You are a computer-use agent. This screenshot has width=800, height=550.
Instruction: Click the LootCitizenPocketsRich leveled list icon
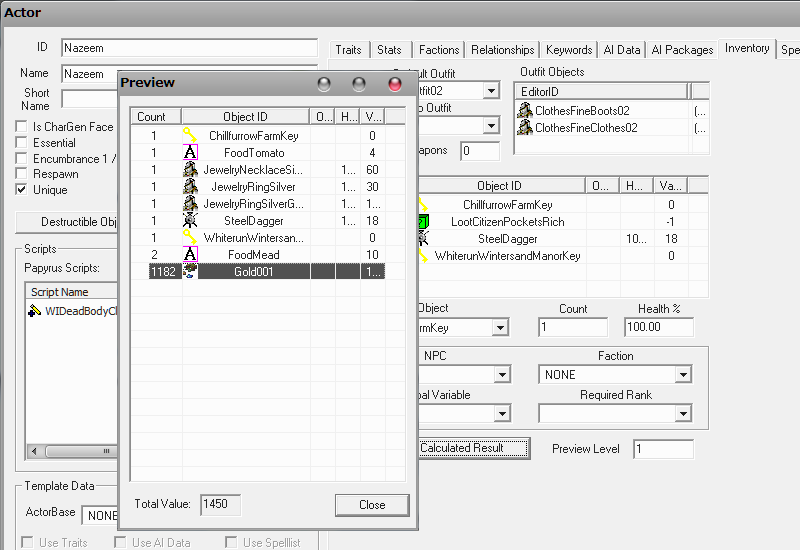[424, 221]
